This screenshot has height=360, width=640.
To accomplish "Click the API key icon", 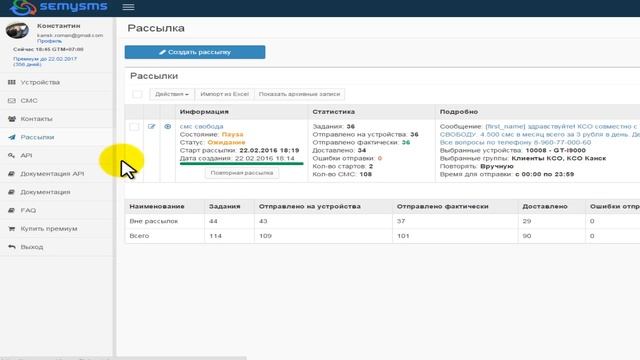I will (x=12, y=156).
